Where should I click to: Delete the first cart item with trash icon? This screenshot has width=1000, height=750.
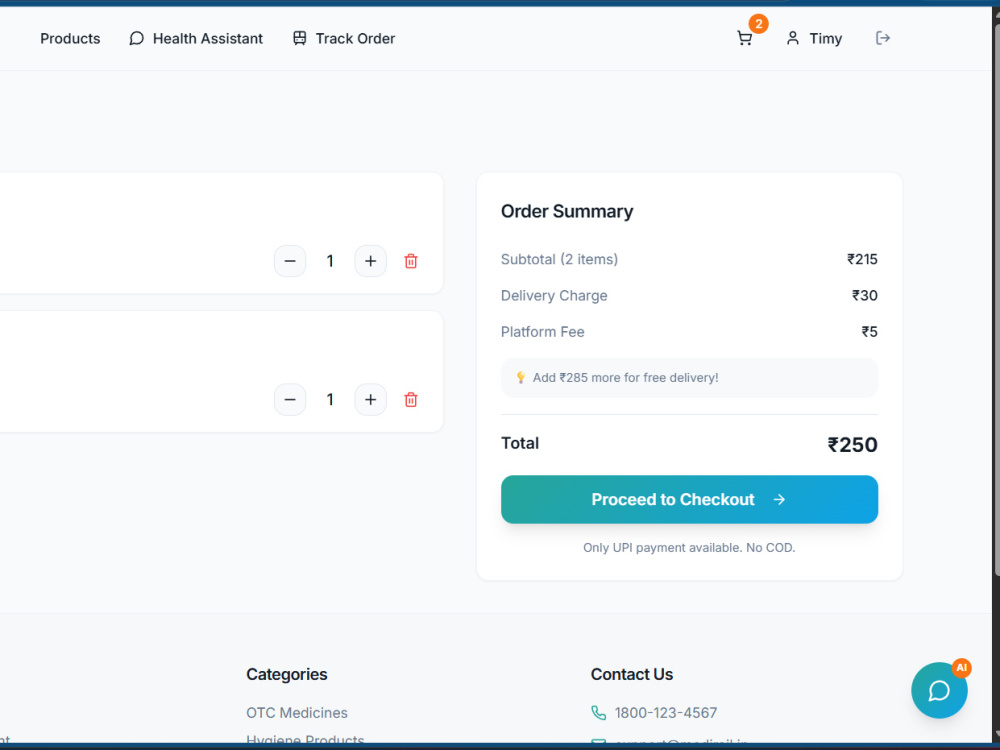point(411,261)
